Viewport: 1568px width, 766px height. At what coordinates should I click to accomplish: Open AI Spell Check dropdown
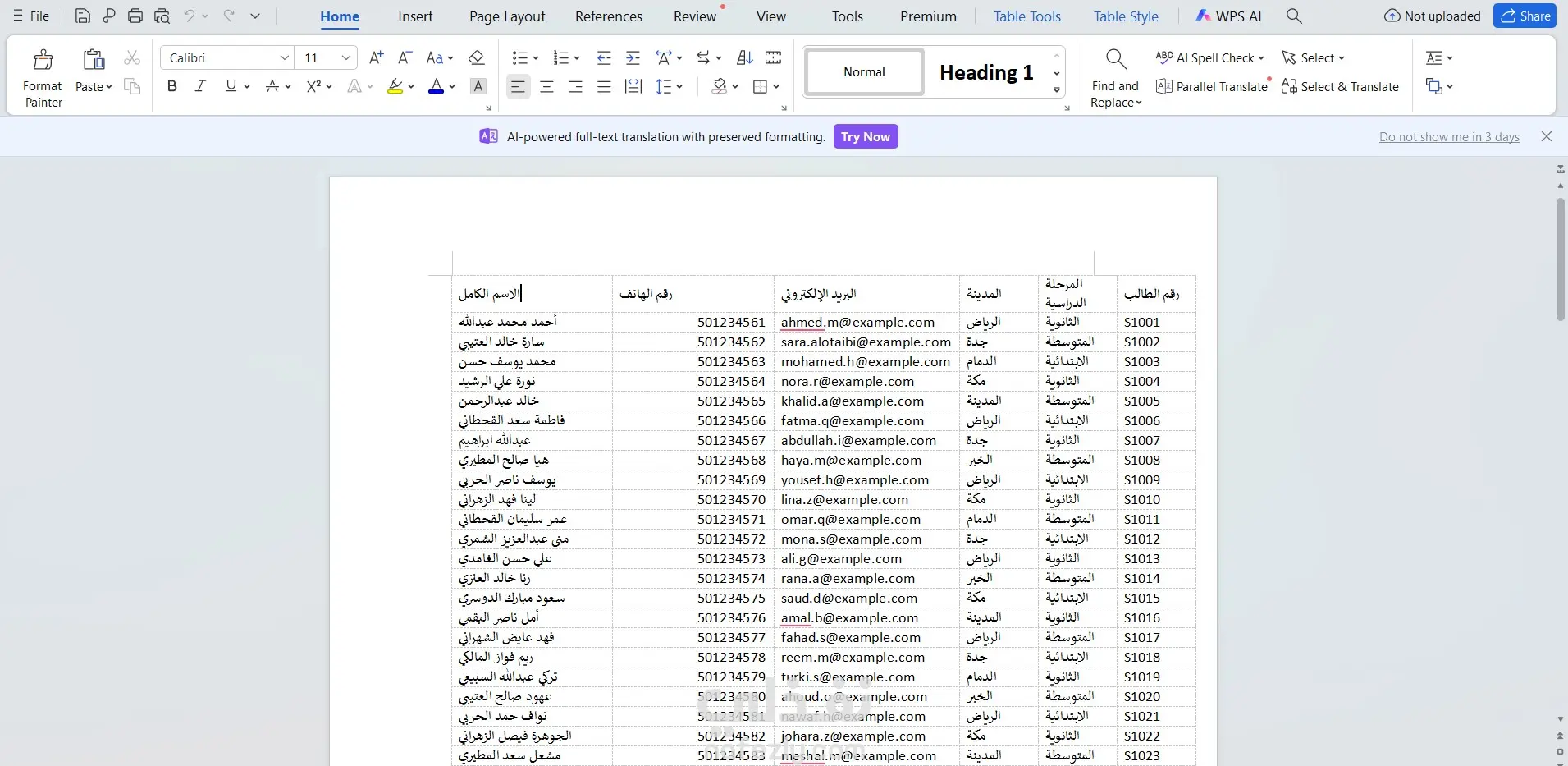click(1209, 57)
